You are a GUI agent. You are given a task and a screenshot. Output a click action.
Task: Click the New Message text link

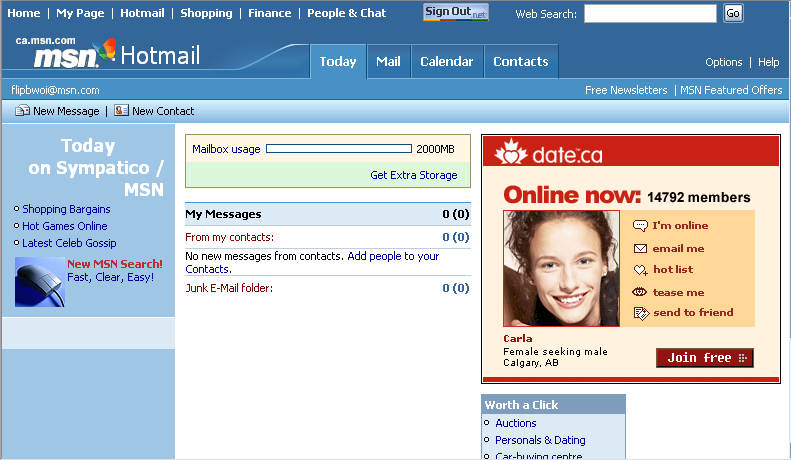pyautogui.click(x=66, y=111)
